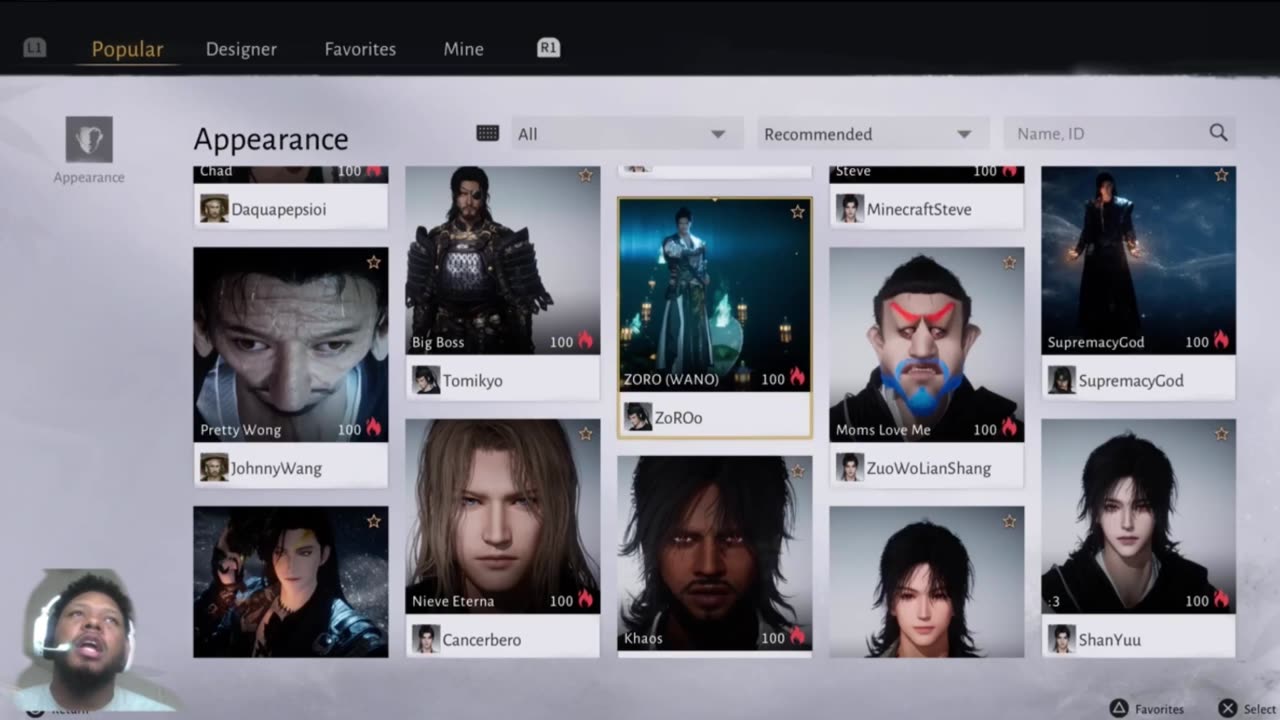Star the Moms Love Me appearance
The height and width of the screenshot is (720, 1280).
(x=1009, y=262)
